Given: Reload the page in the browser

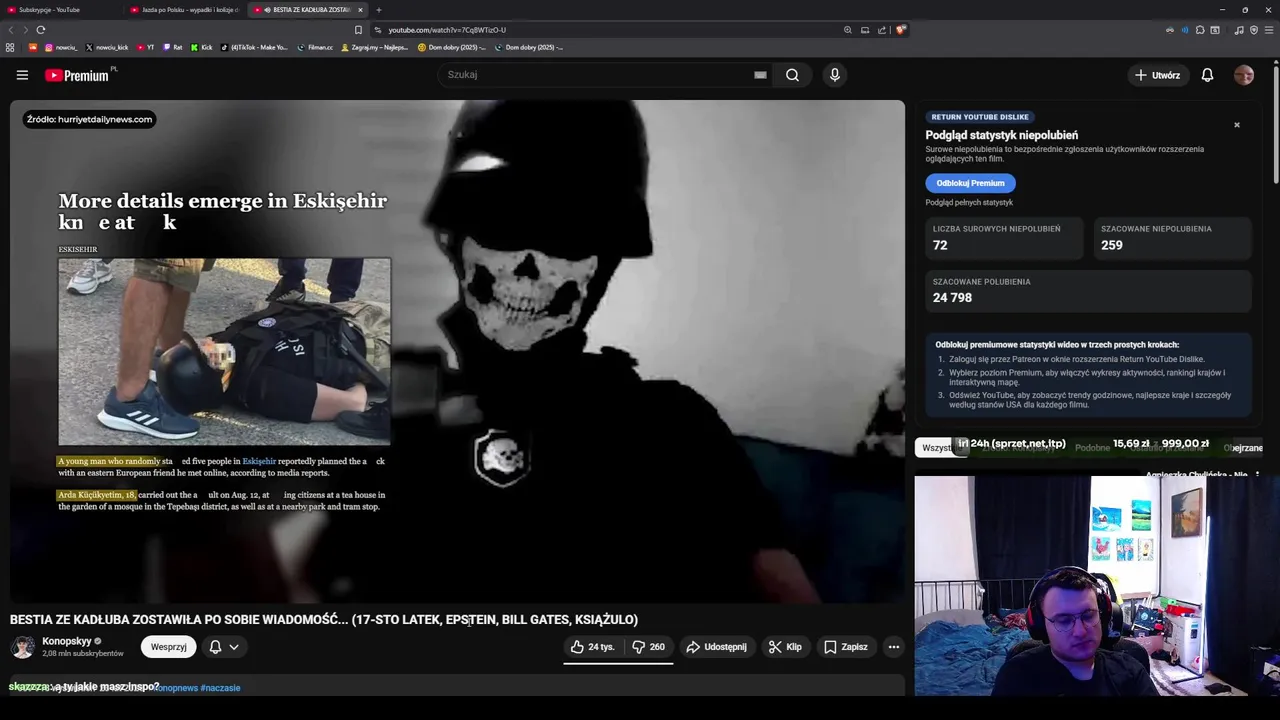Looking at the screenshot, I should [x=40, y=30].
